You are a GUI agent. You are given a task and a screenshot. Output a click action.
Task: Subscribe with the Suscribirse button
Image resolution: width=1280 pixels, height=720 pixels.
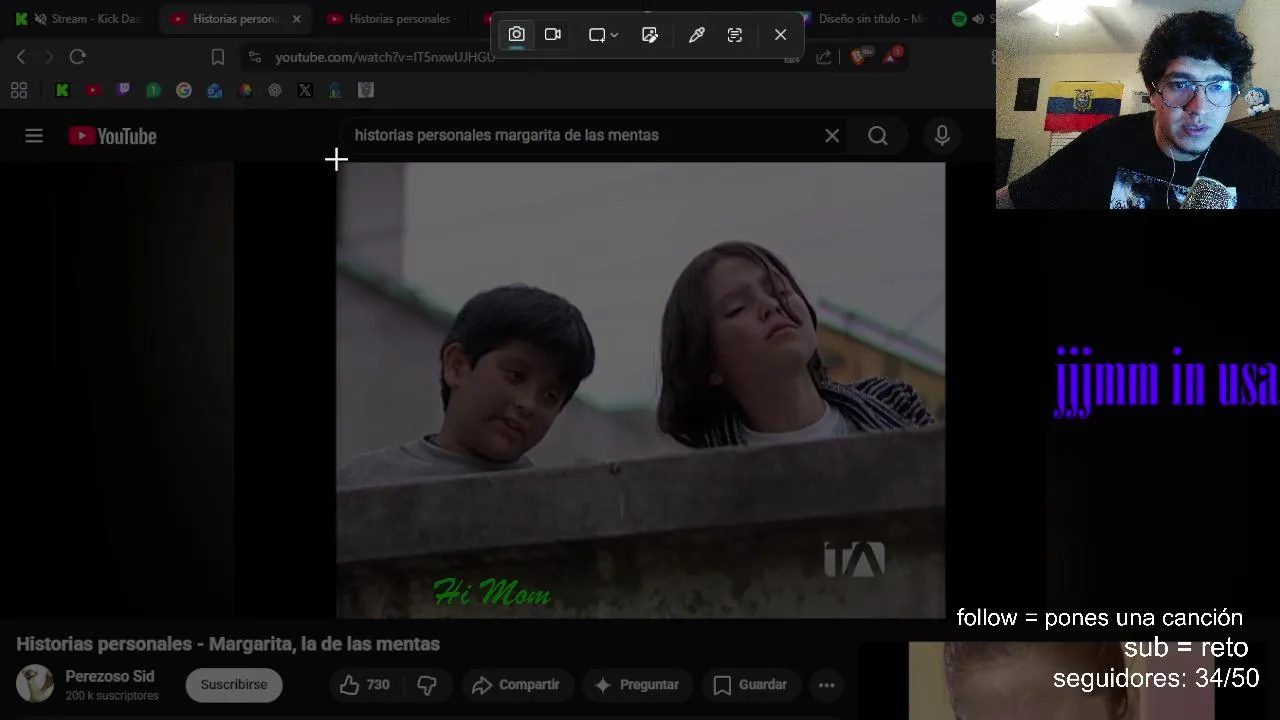point(234,685)
